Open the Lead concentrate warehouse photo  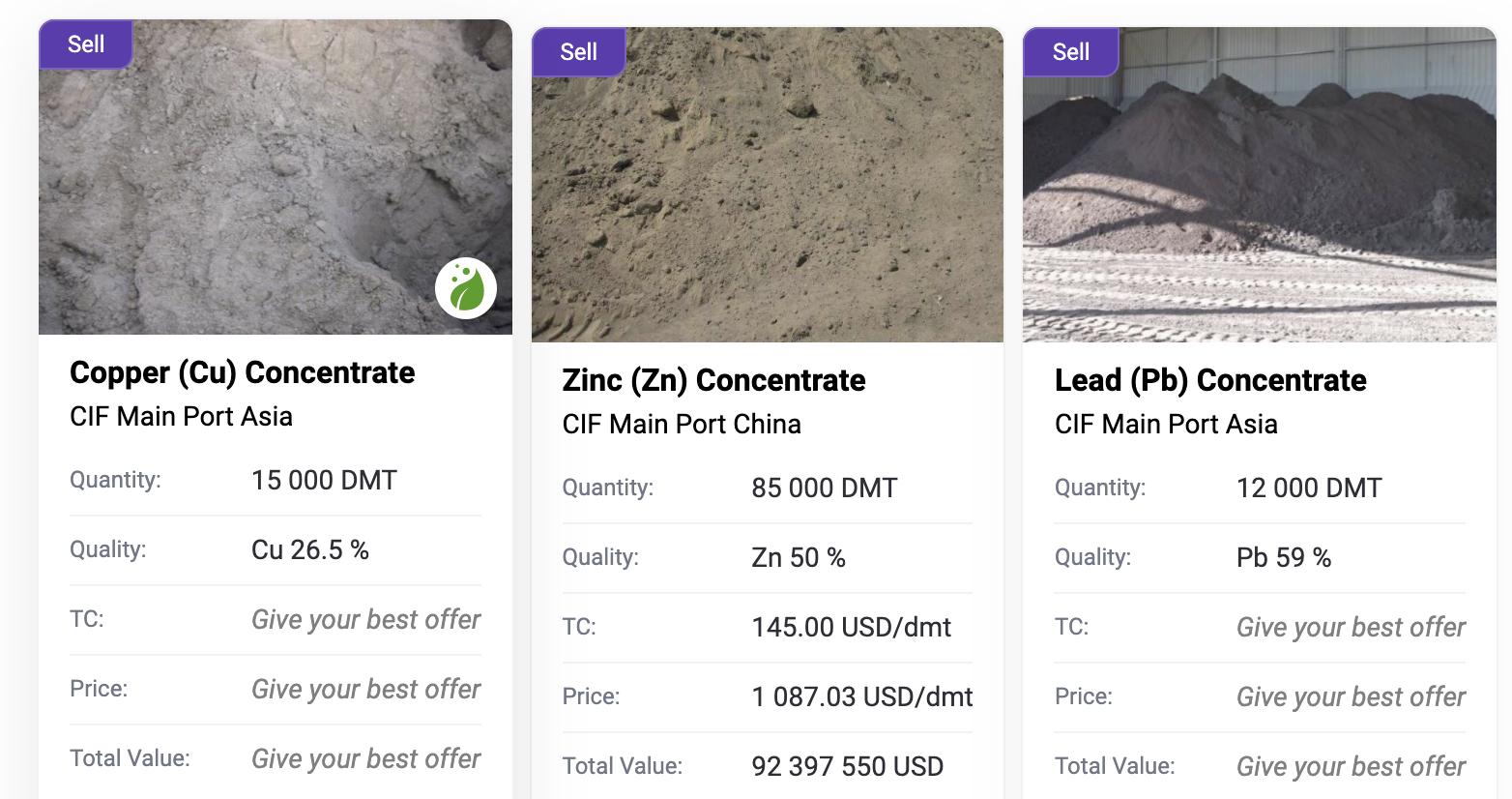click(1259, 193)
